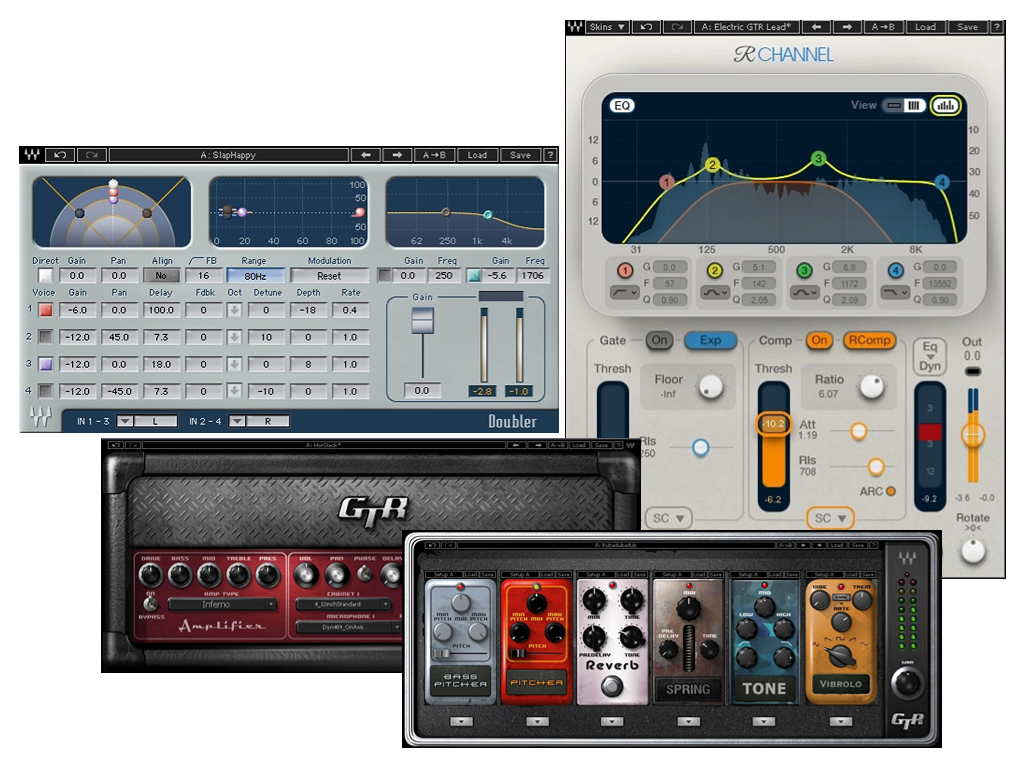Viewport: 1024px width, 768px height.
Task: Click Load in the Doubler toolbar
Action: (x=477, y=155)
